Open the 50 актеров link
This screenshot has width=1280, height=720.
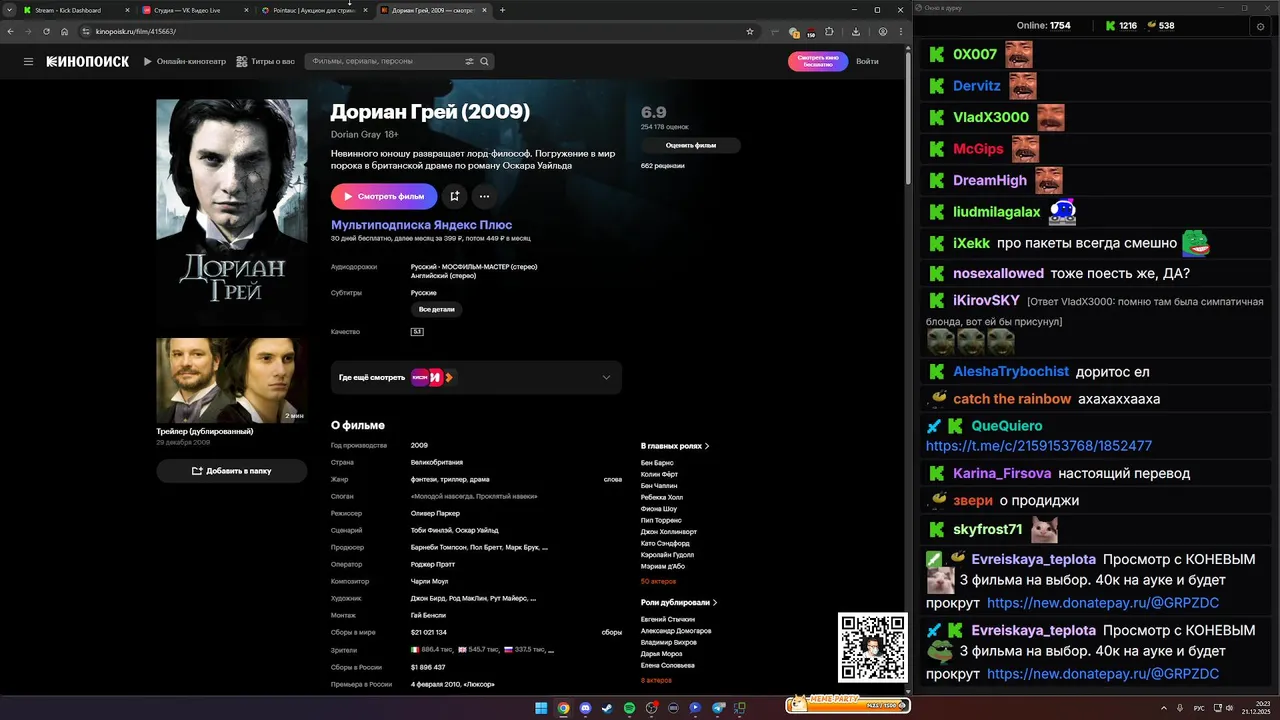[x=658, y=581]
